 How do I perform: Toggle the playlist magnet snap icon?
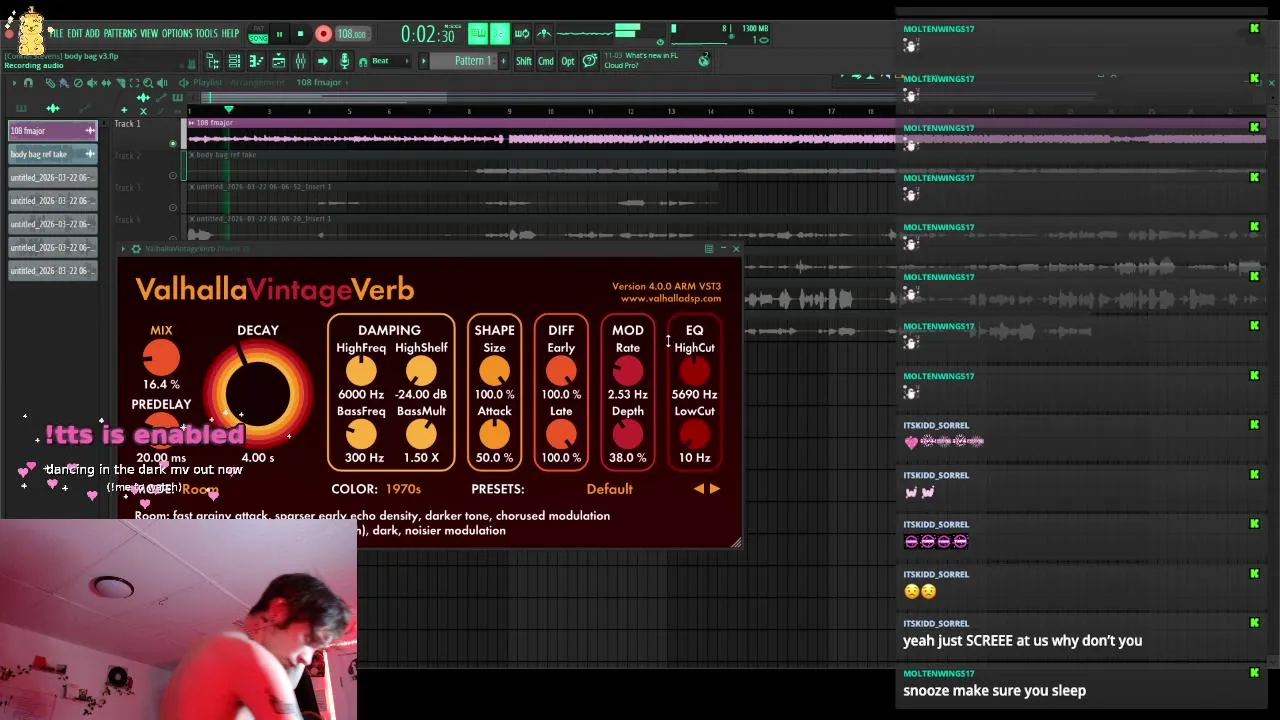pos(28,83)
